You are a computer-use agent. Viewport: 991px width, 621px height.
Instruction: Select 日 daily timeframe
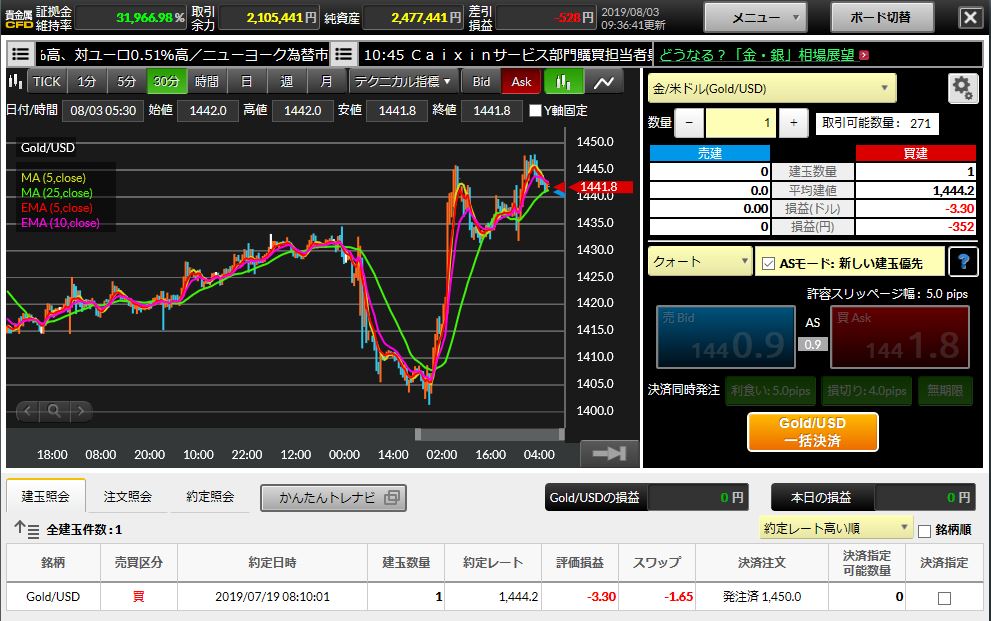pos(246,81)
